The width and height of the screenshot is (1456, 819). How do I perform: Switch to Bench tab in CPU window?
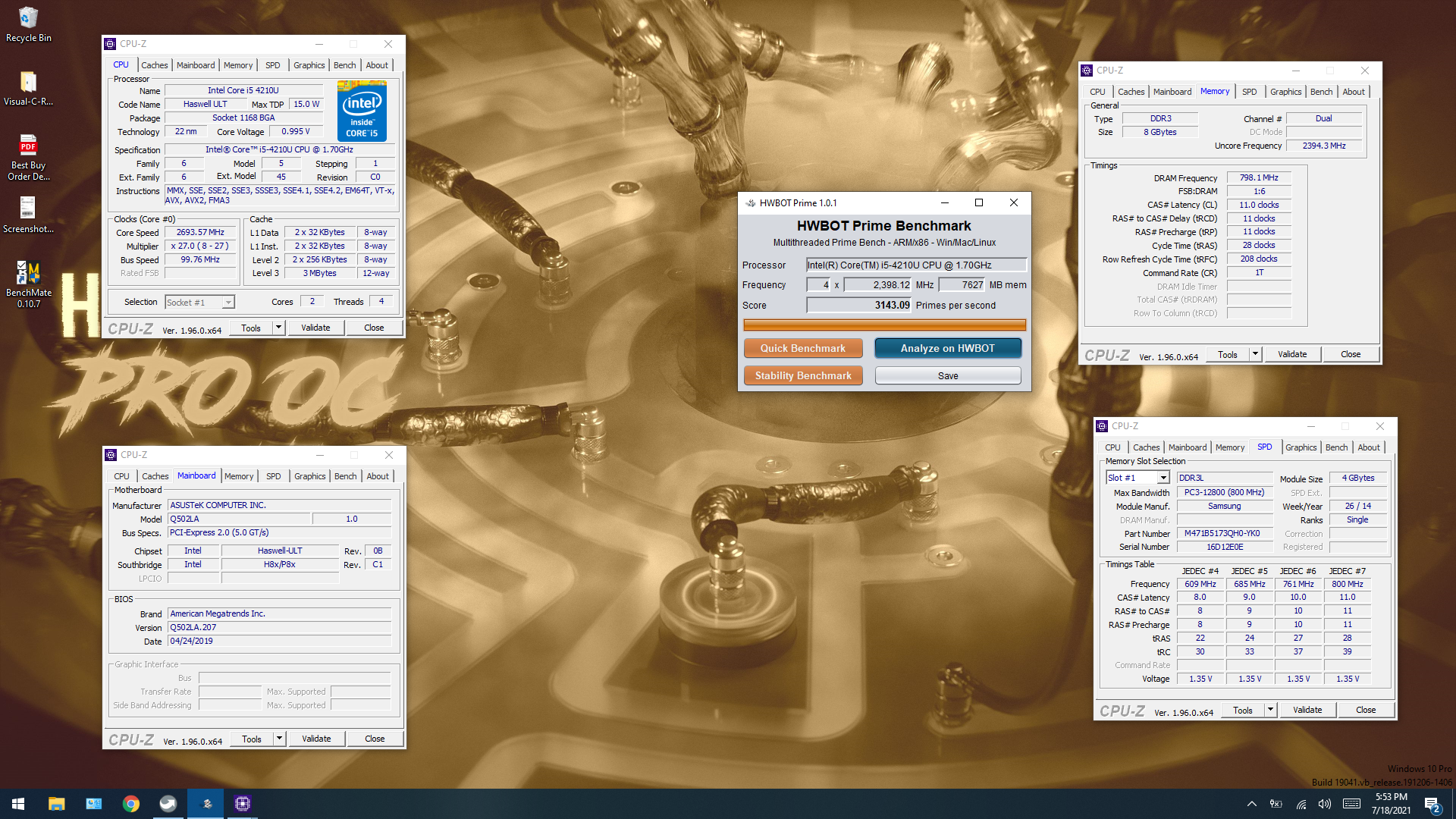coord(345,65)
